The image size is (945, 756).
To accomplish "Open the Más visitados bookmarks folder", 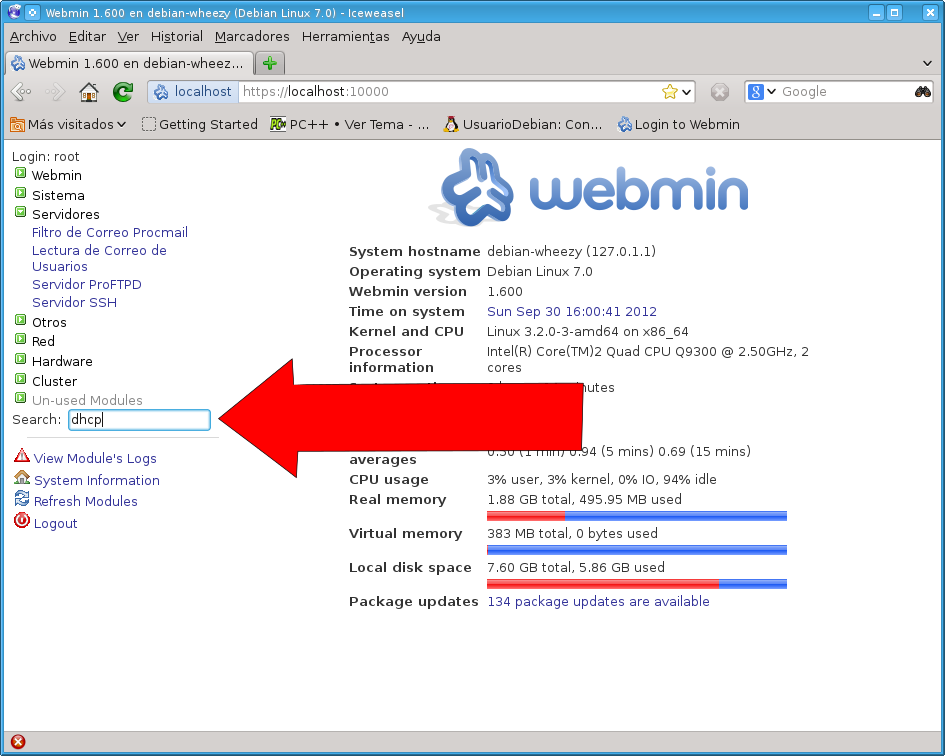I will (68, 124).
